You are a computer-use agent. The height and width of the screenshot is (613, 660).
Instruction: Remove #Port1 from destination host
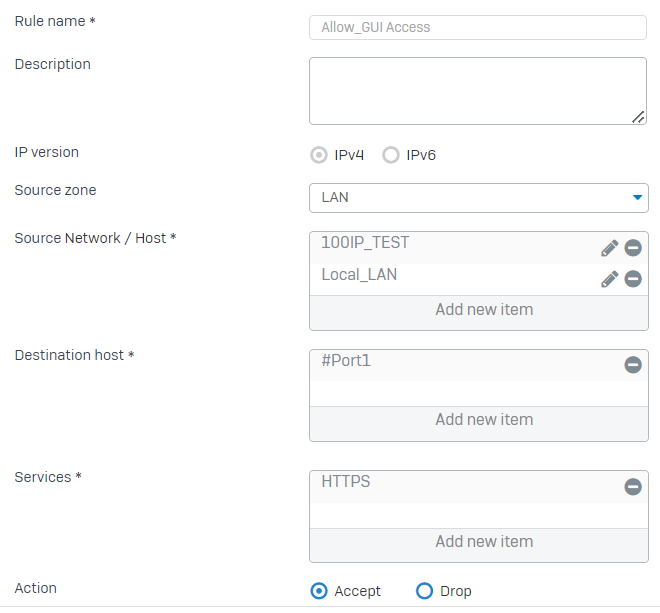[x=633, y=365]
